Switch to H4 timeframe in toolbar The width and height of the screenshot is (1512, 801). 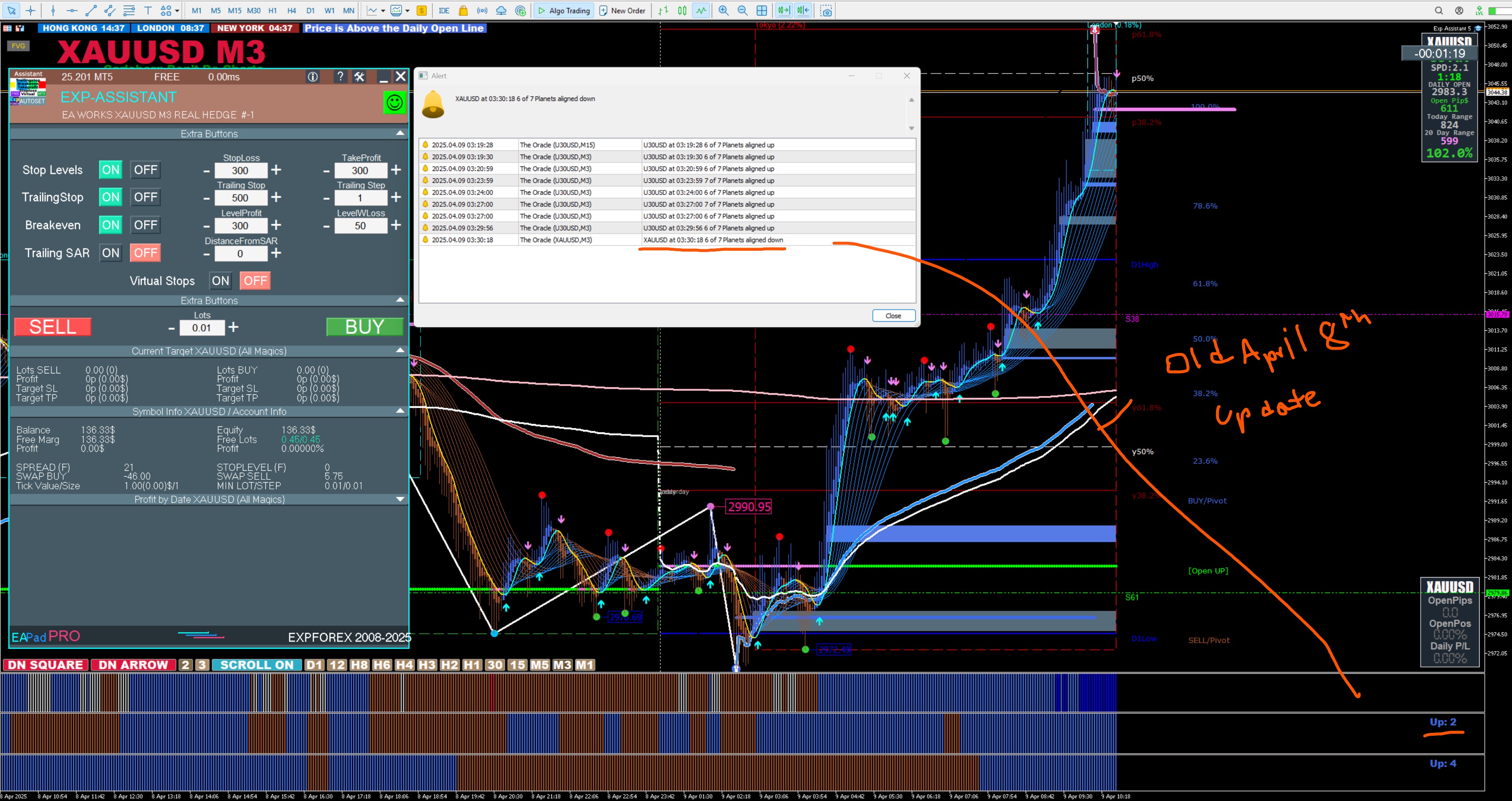click(292, 11)
